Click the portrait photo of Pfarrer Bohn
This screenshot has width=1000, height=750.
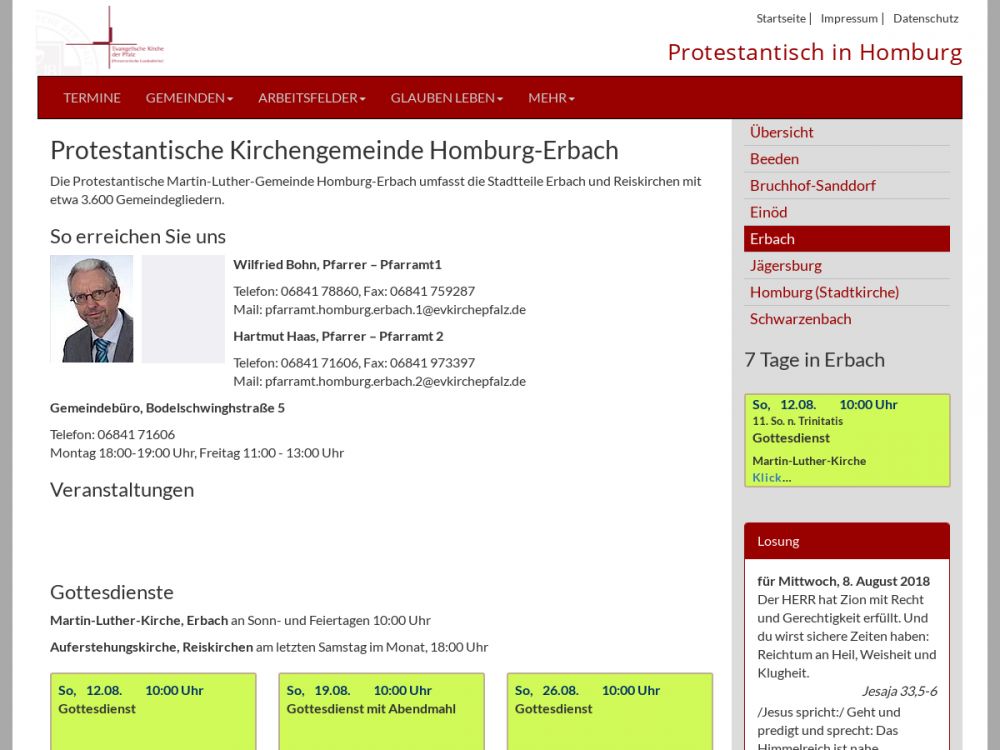click(x=92, y=309)
